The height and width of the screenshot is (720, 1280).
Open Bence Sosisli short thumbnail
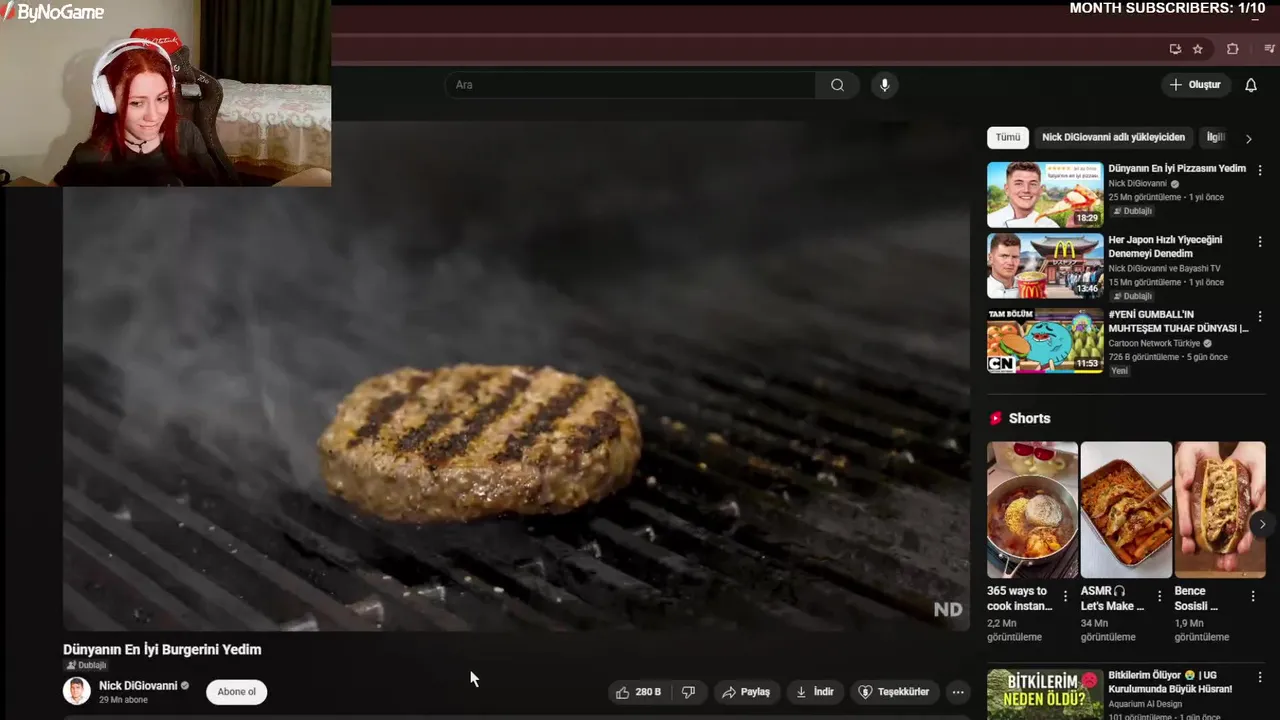(1220, 510)
